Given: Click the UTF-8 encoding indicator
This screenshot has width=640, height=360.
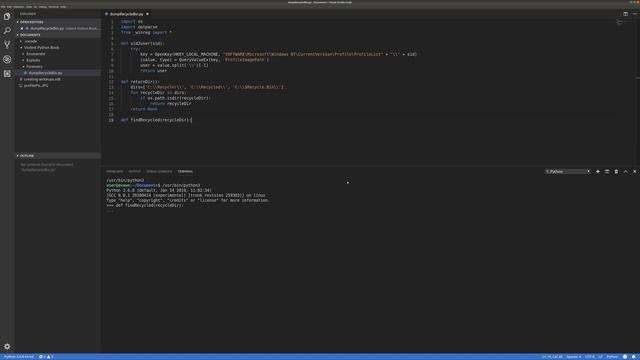Looking at the screenshot, I should click(x=590, y=357).
